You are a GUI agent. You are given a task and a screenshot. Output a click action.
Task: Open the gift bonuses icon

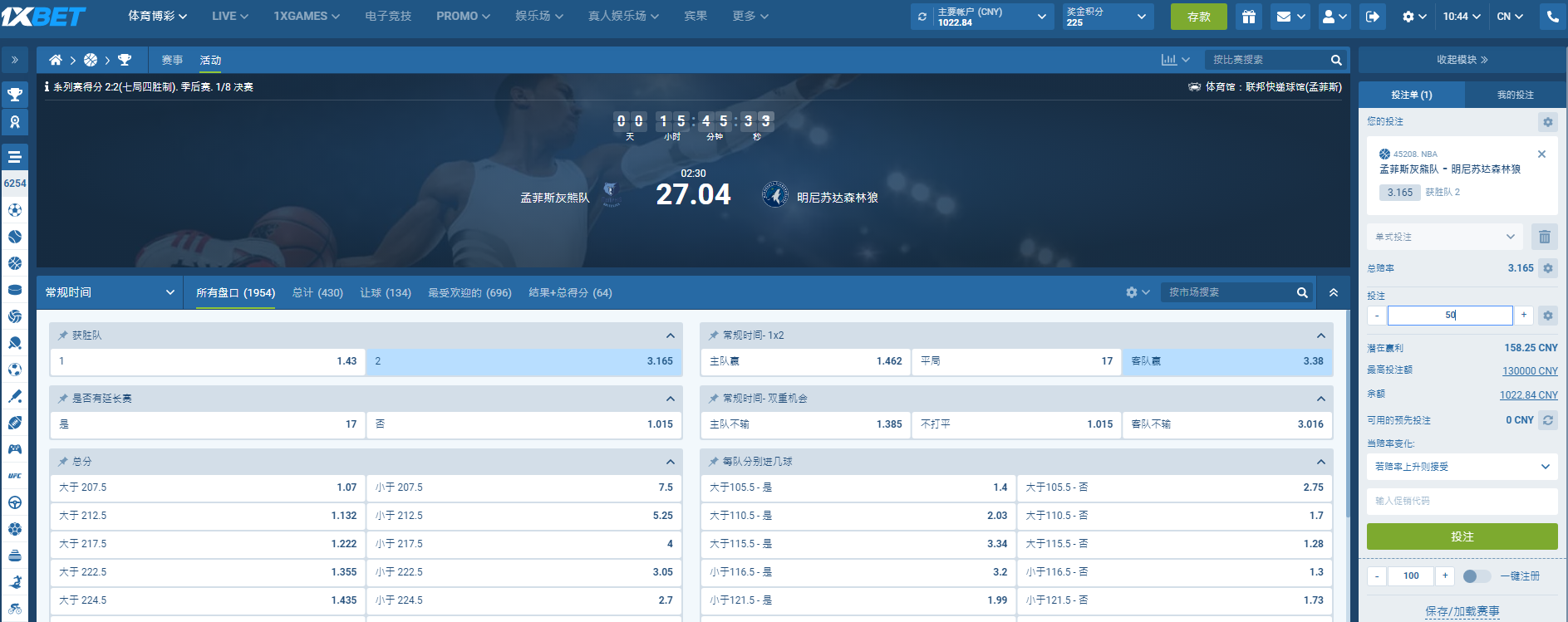tap(1248, 17)
